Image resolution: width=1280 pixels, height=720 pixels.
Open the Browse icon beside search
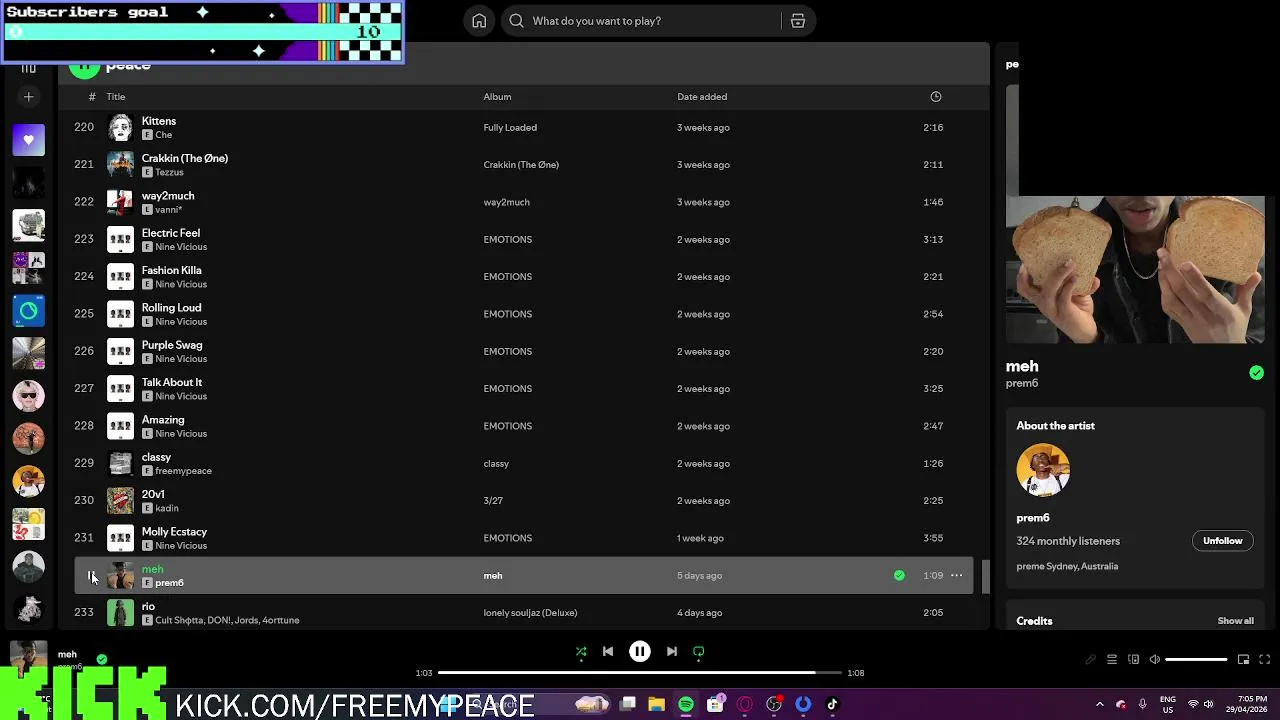click(x=798, y=21)
